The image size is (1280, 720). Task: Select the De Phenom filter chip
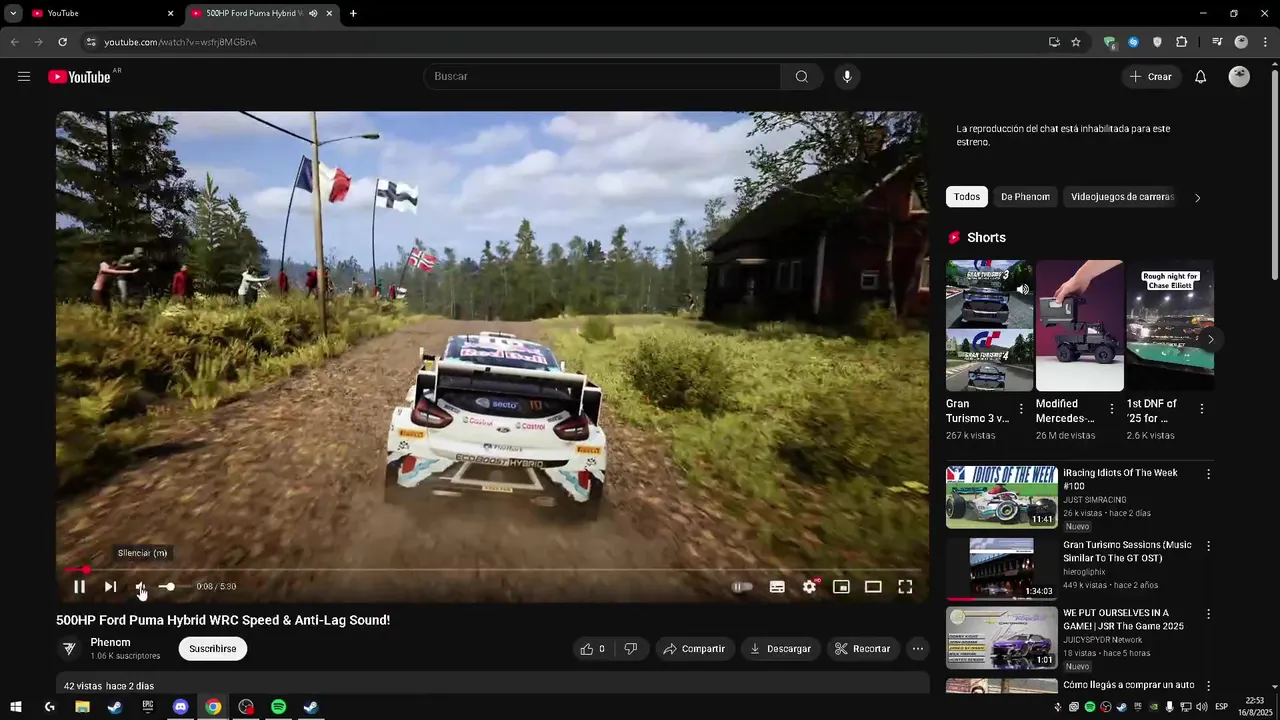coord(1025,197)
